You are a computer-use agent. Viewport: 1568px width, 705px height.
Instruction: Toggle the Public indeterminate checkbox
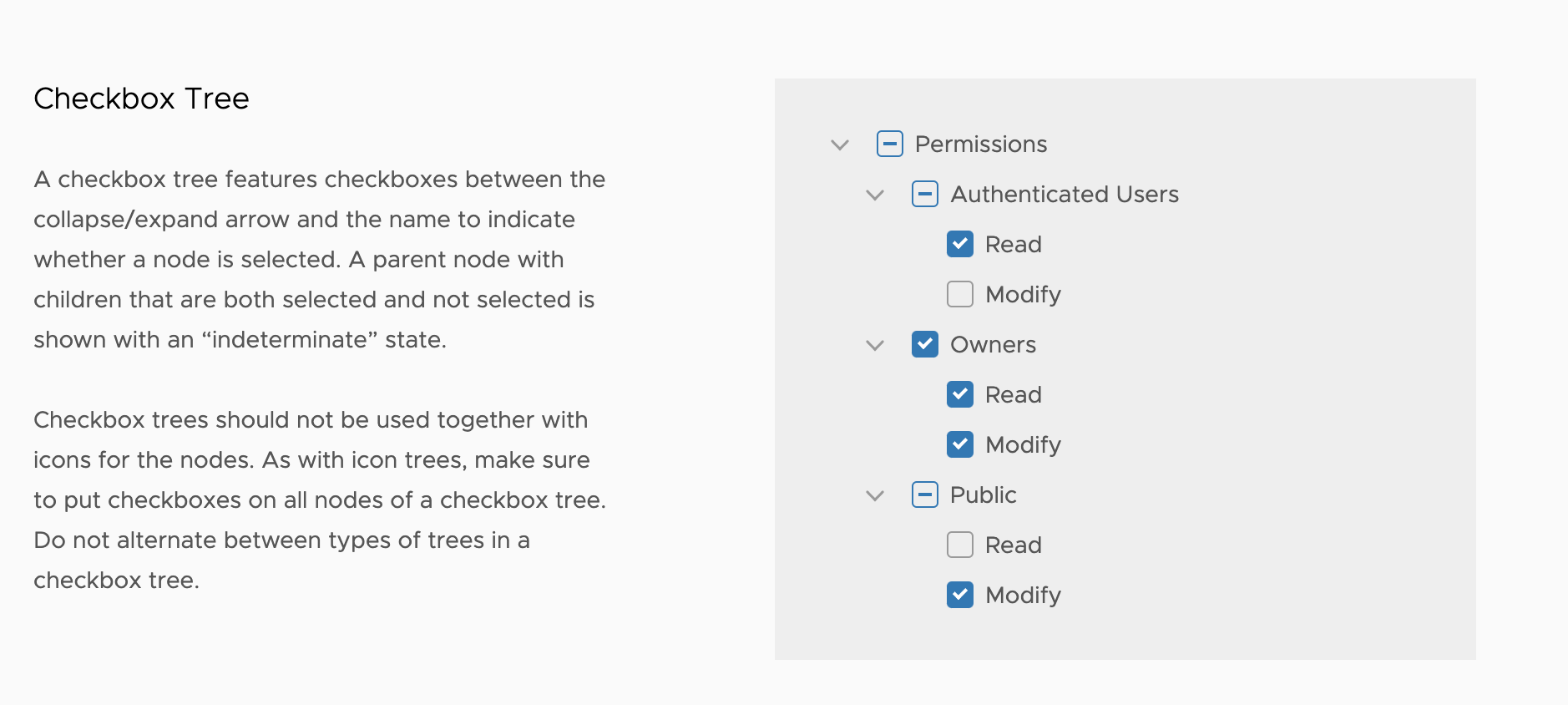coord(925,495)
